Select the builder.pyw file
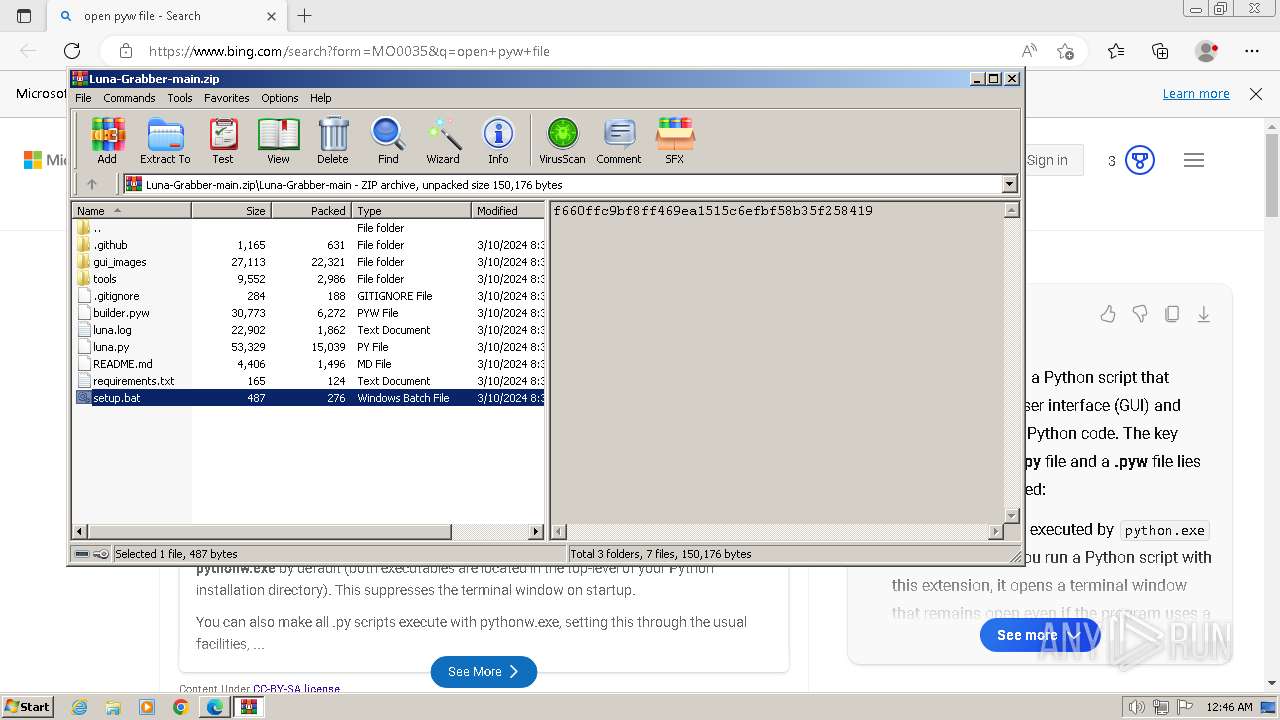This screenshot has width=1280, height=720. (x=309, y=313)
